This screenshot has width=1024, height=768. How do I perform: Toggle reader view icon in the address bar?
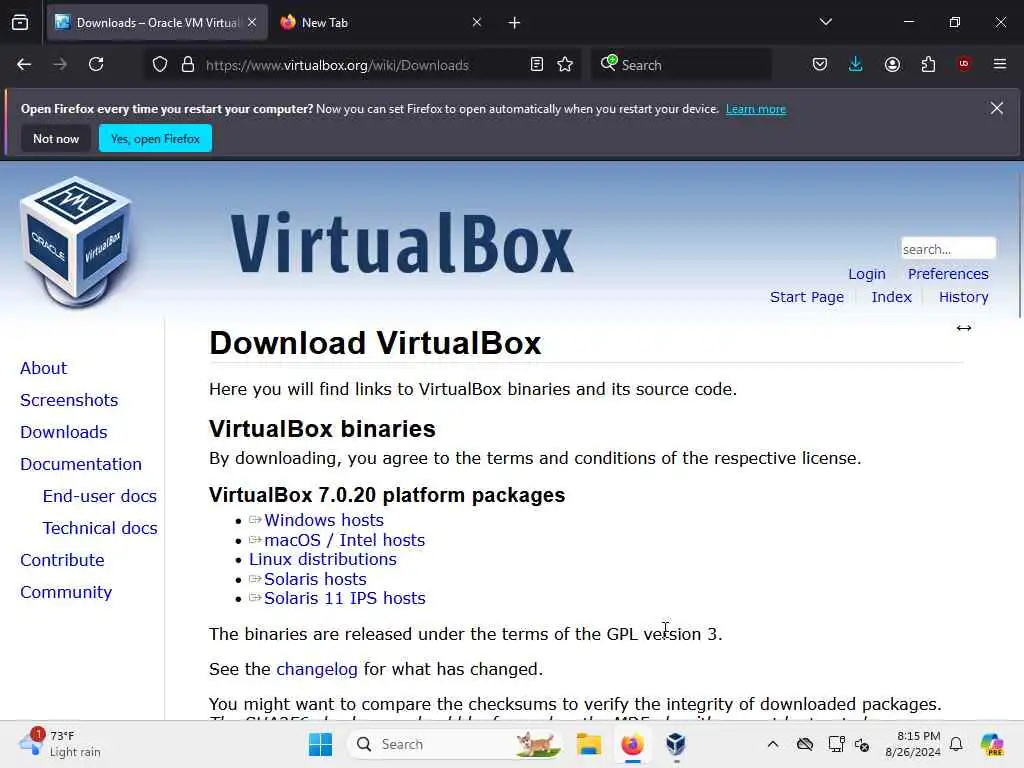point(537,65)
